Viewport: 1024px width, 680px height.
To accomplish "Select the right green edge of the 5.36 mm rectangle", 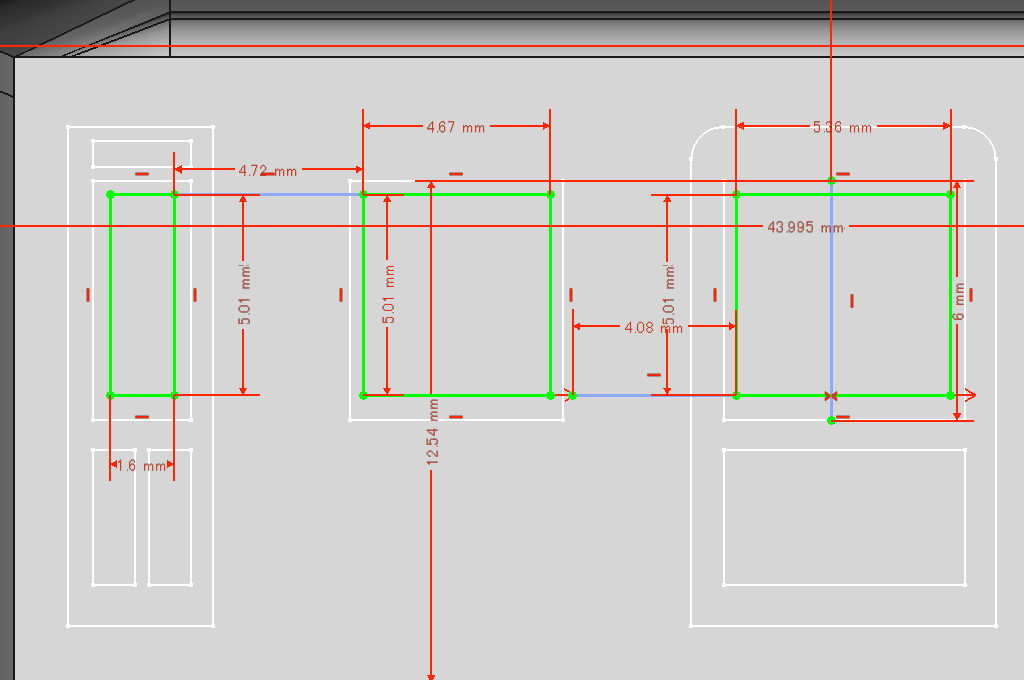I will pos(951,295).
